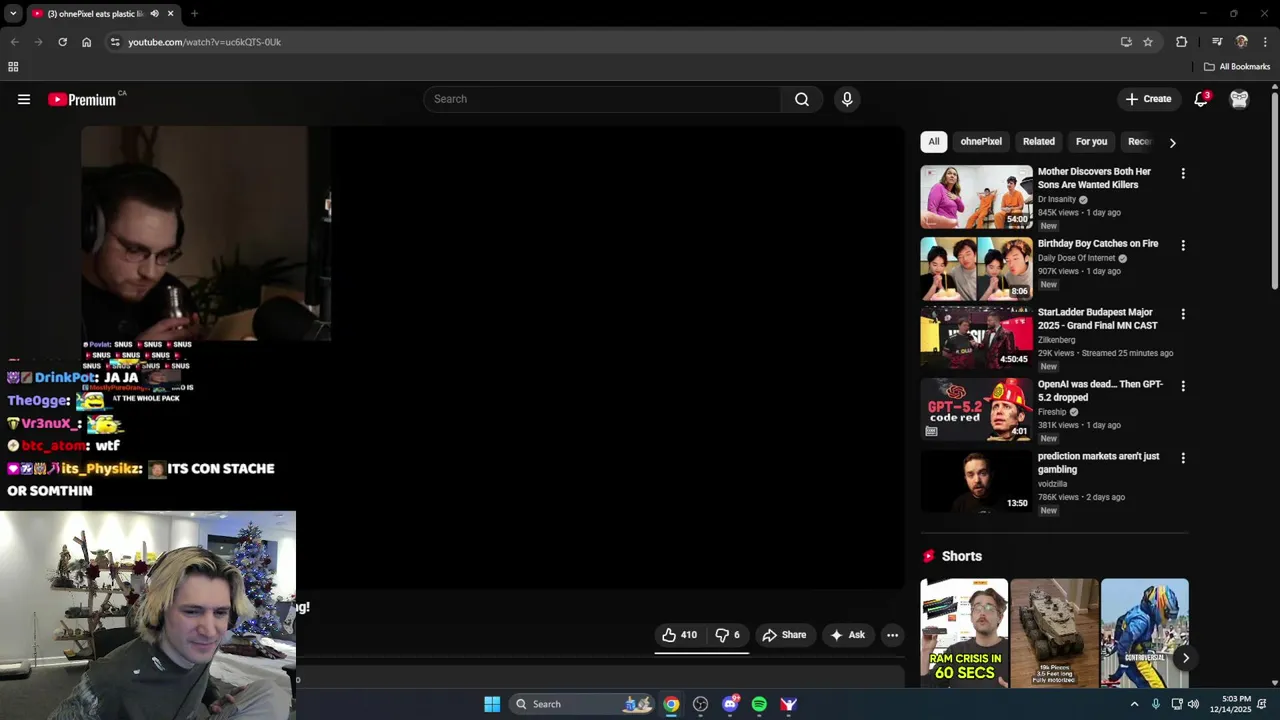Reload the page in Chrome

(62, 42)
